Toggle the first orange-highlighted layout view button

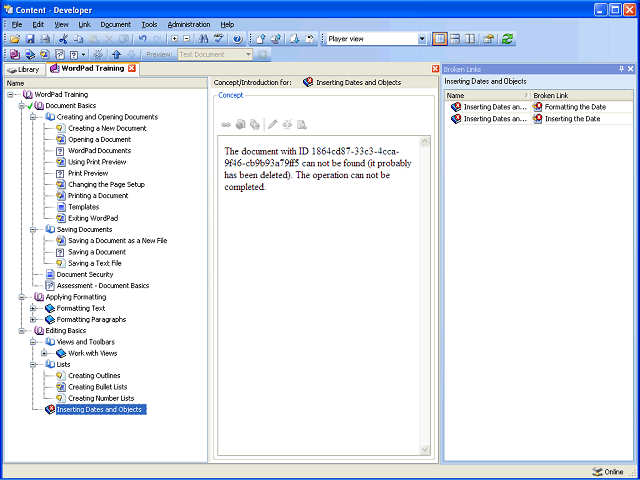(439, 39)
